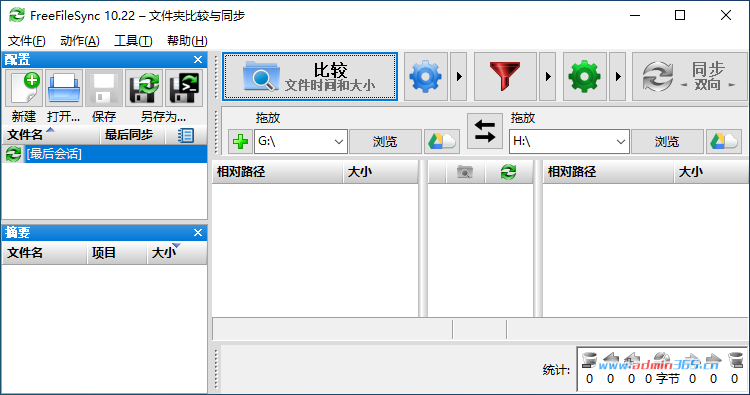Click right grid 大小 column header
The height and width of the screenshot is (395, 750).
(712, 172)
